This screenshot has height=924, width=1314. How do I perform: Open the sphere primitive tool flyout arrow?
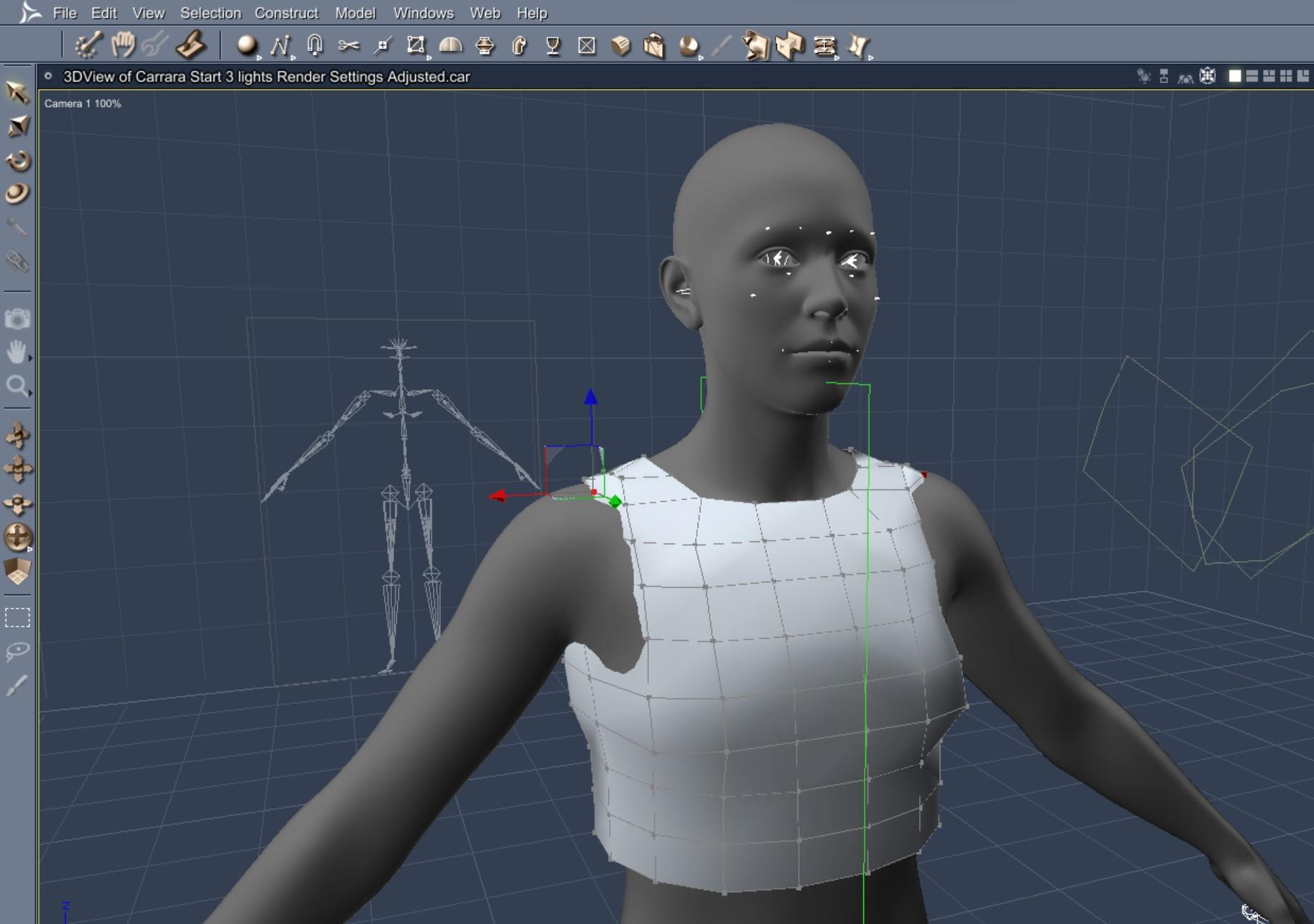260,58
